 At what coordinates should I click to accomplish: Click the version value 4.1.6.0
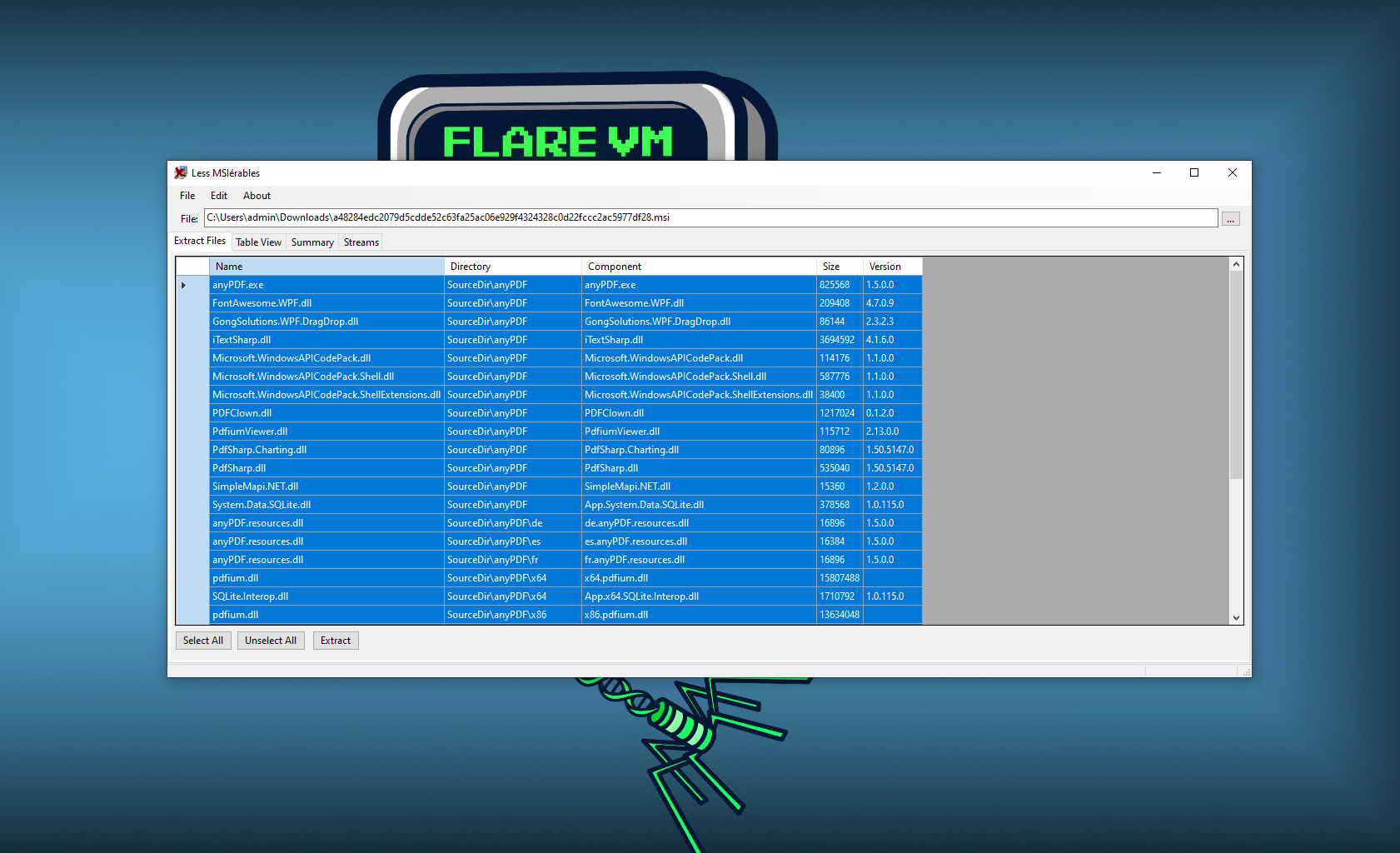click(x=893, y=340)
